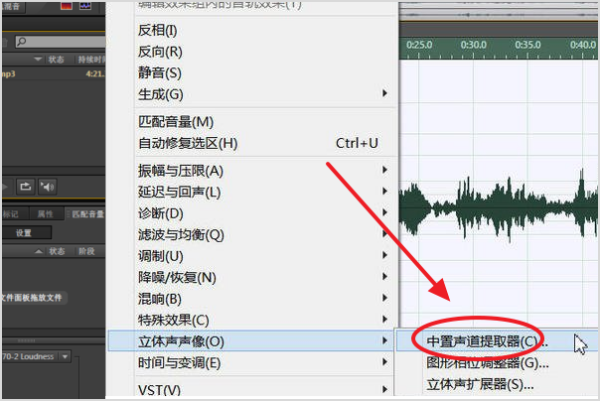Open the 生成(G) submenu
The width and height of the screenshot is (600, 401).
coord(264,94)
